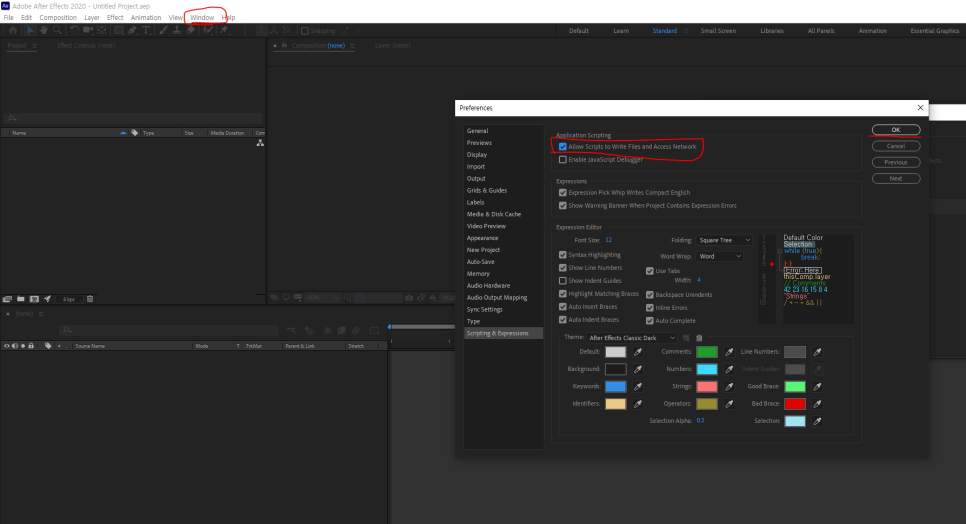
Task: Enable Show Indent Guides checkbox
Action: (x=562, y=281)
